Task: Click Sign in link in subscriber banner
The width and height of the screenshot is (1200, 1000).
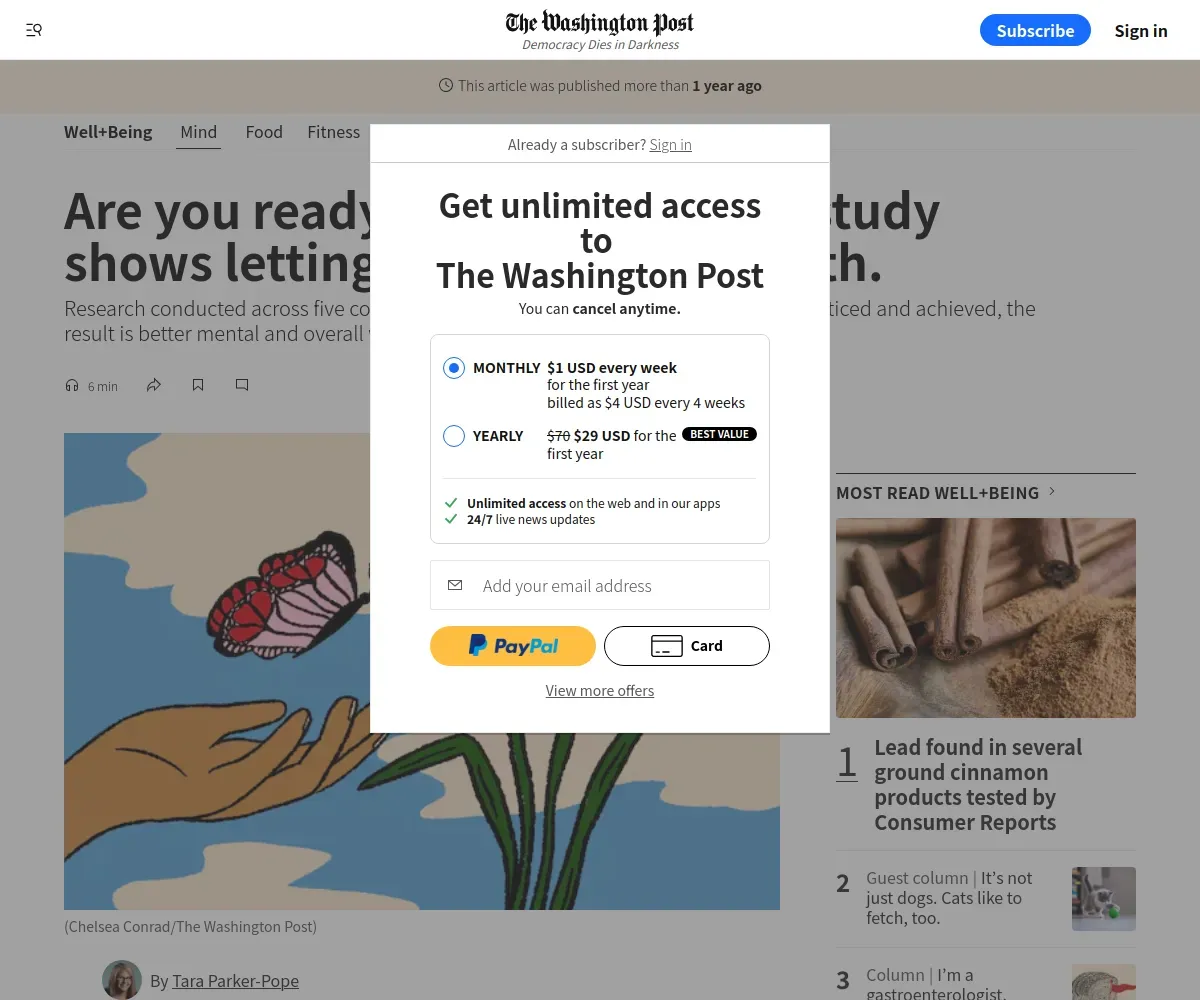Action: [x=670, y=145]
